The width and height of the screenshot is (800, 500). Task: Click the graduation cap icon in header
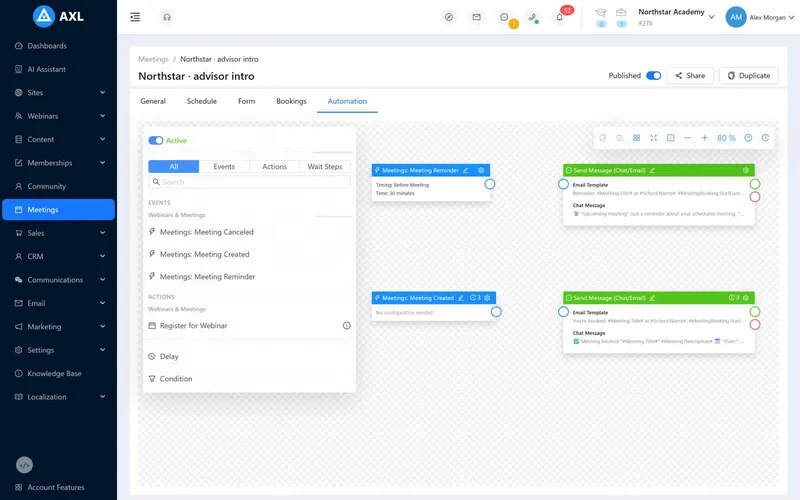(601, 13)
